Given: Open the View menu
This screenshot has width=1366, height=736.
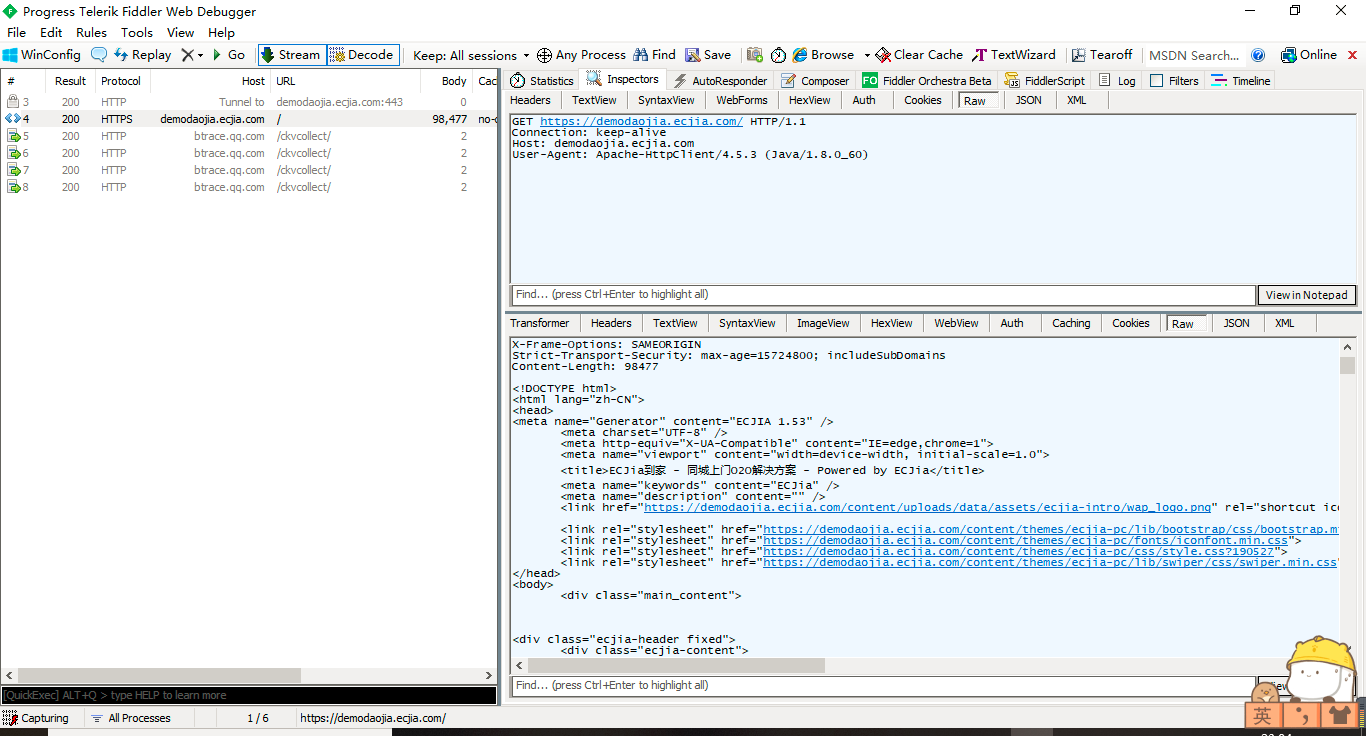Looking at the screenshot, I should tap(181, 33).
